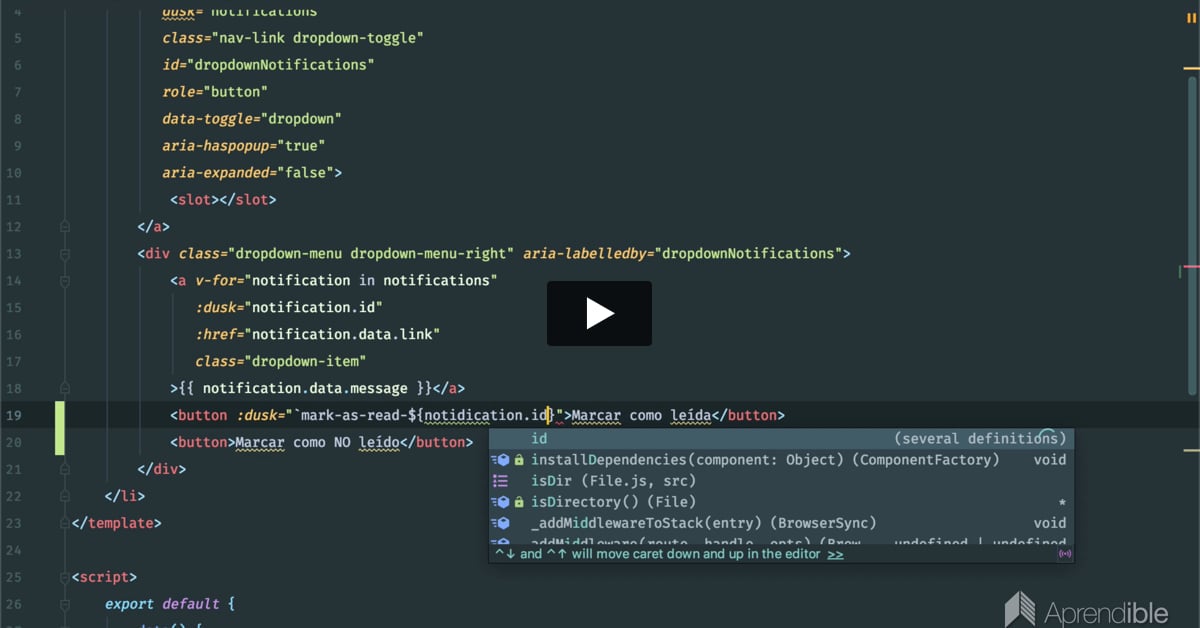Click the method icon beside isDirectory()
This screenshot has height=628, width=1200.
coord(500,502)
